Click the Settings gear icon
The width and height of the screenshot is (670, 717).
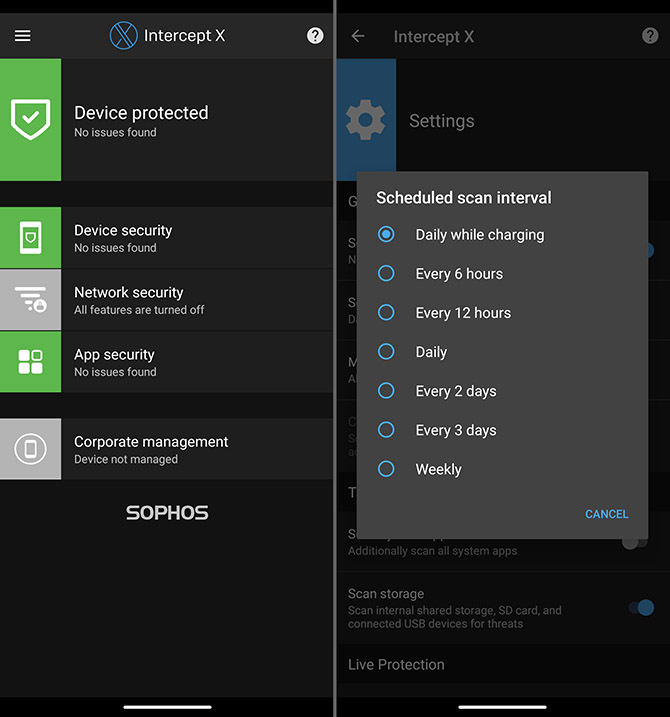coord(366,120)
